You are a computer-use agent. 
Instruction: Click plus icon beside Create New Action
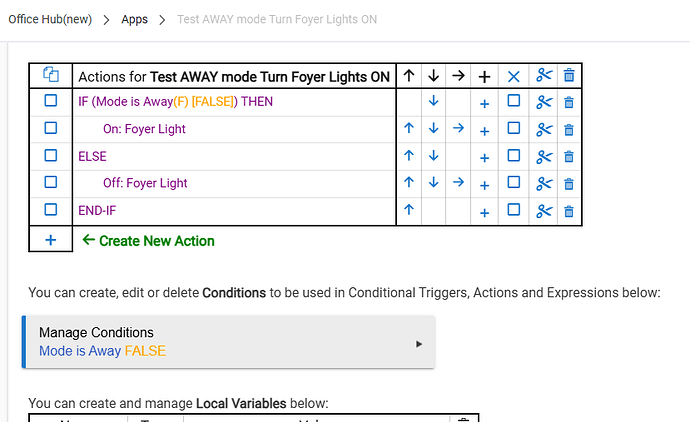(50, 240)
